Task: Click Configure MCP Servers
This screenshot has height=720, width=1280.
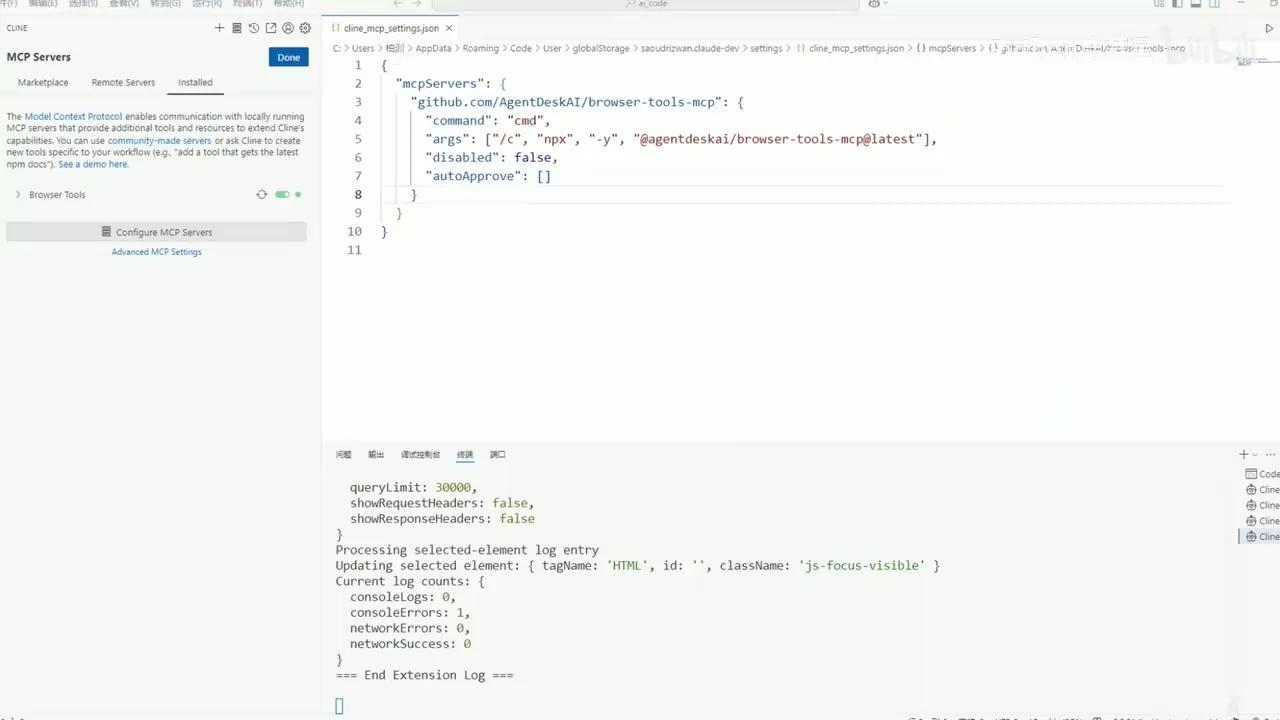Action: [156, 231]
